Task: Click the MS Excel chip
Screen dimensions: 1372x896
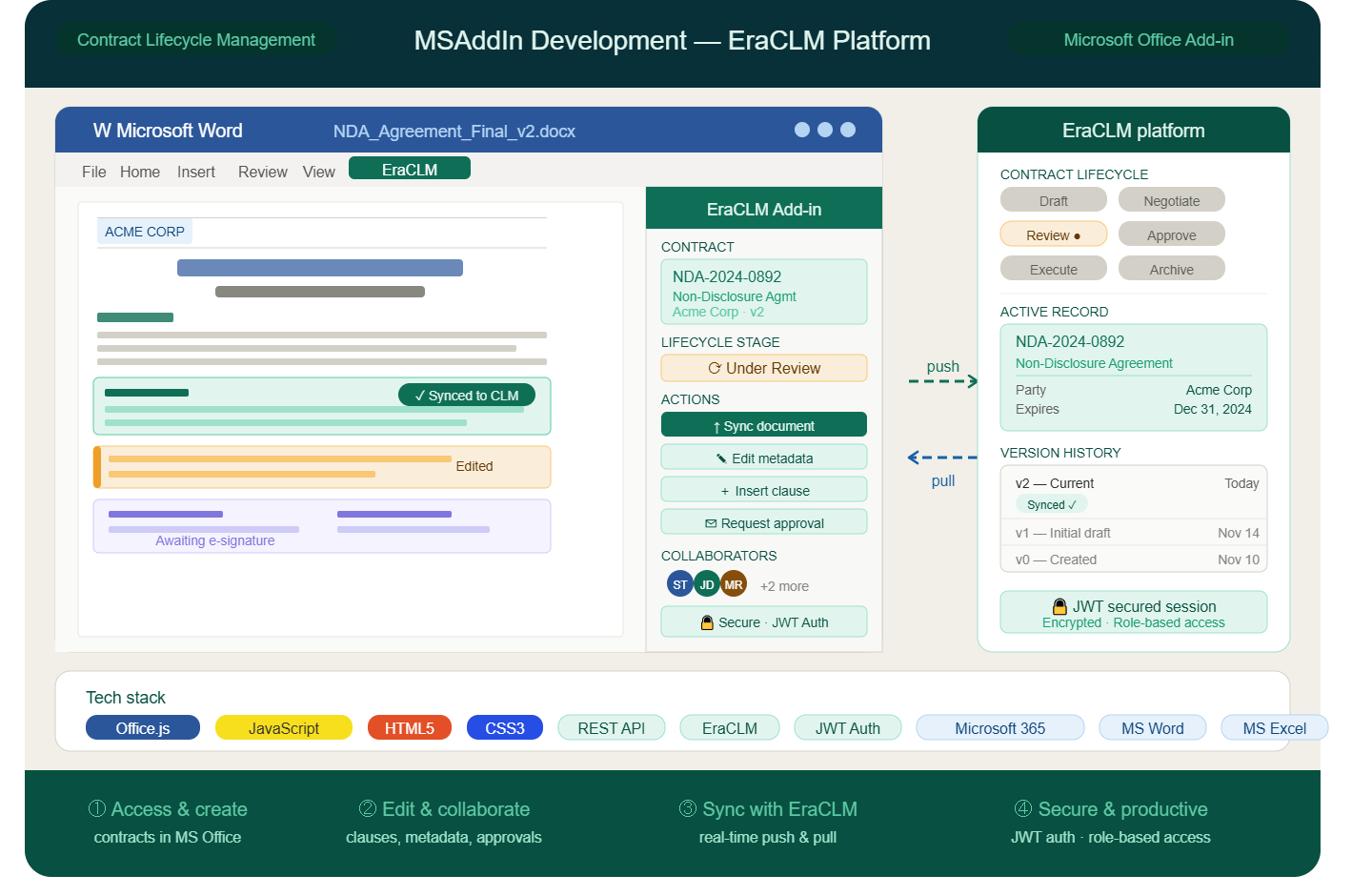Action: click(1275, 728)
